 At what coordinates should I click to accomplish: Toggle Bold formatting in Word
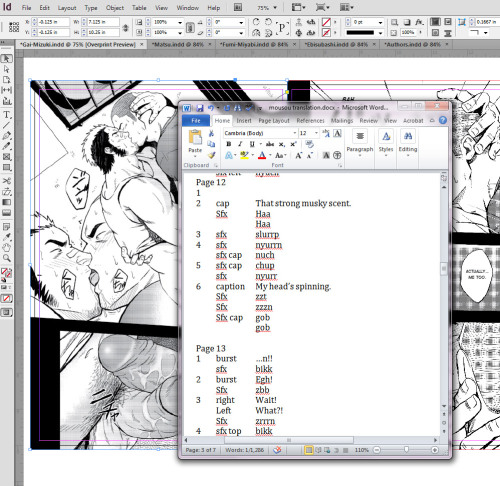[229, 144]
